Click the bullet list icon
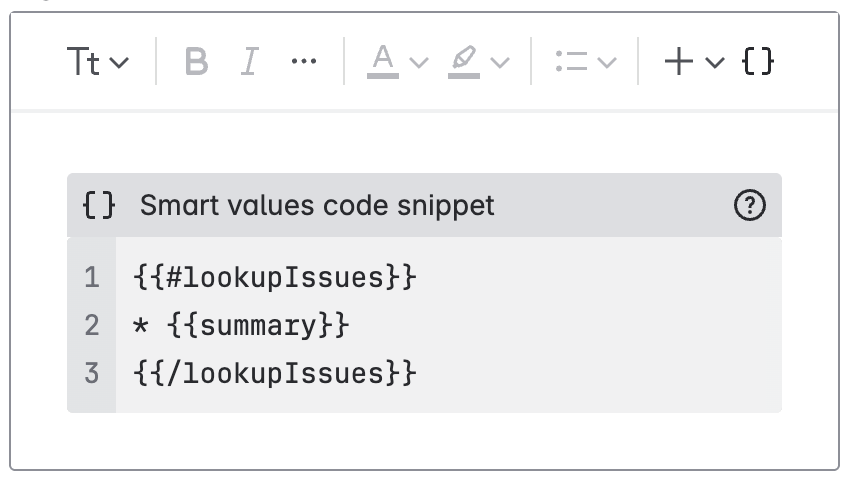Viewport: 848px width, 482px height. click(x=571, y=62)
